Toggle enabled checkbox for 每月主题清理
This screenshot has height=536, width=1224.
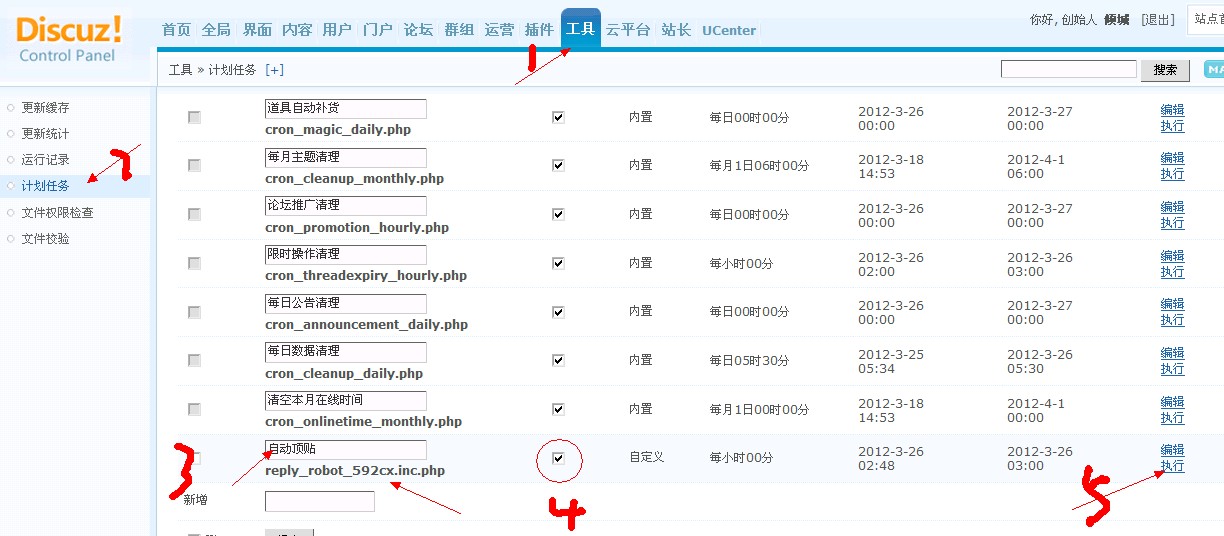pos(558,166)
